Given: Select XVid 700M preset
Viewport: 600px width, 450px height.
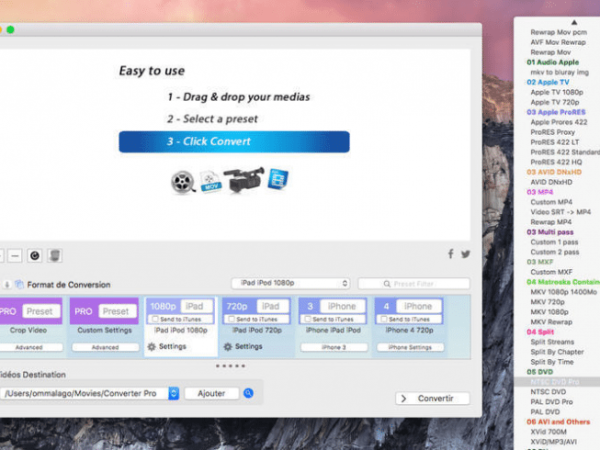Looking at the screenshot, I should tap(548, 432).
